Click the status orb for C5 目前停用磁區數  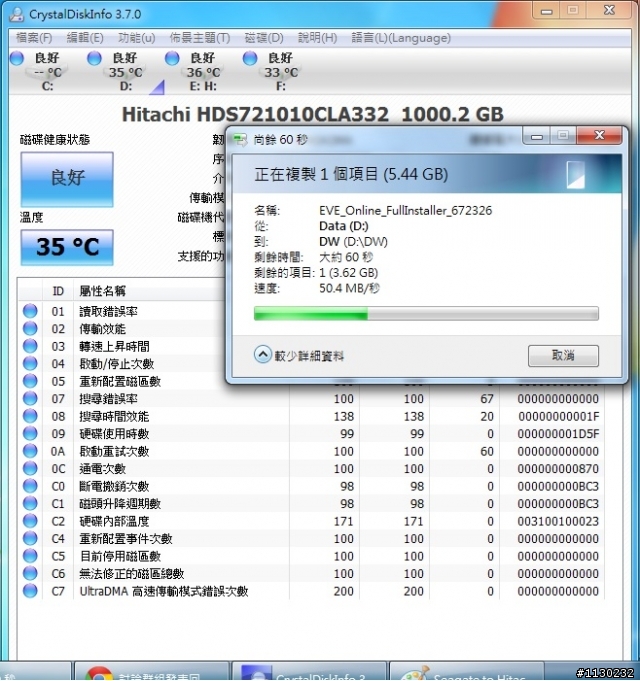[30, 556]
